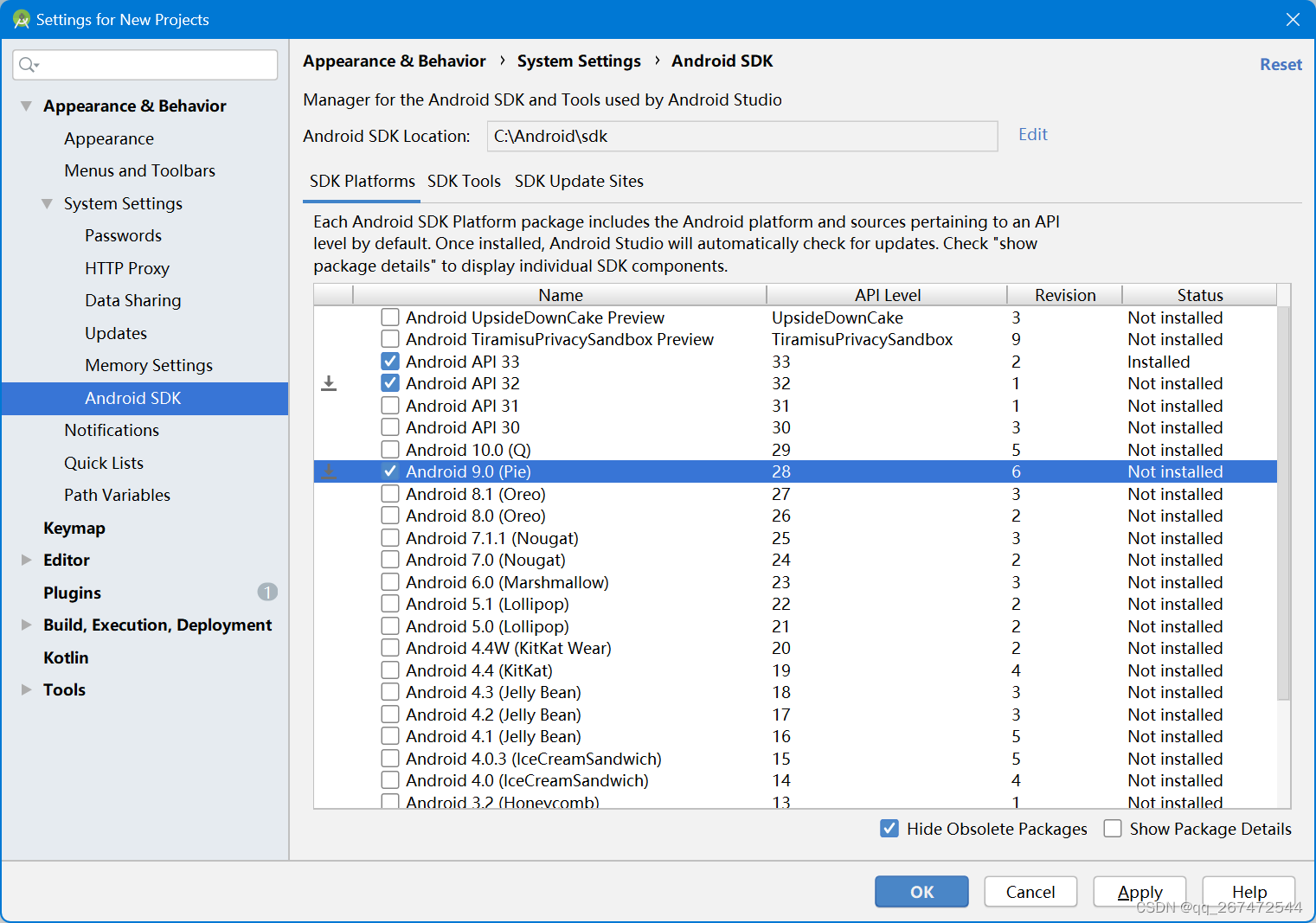Check the Android API 31 checkbox
1316x923 pixels.
[390, 406]
